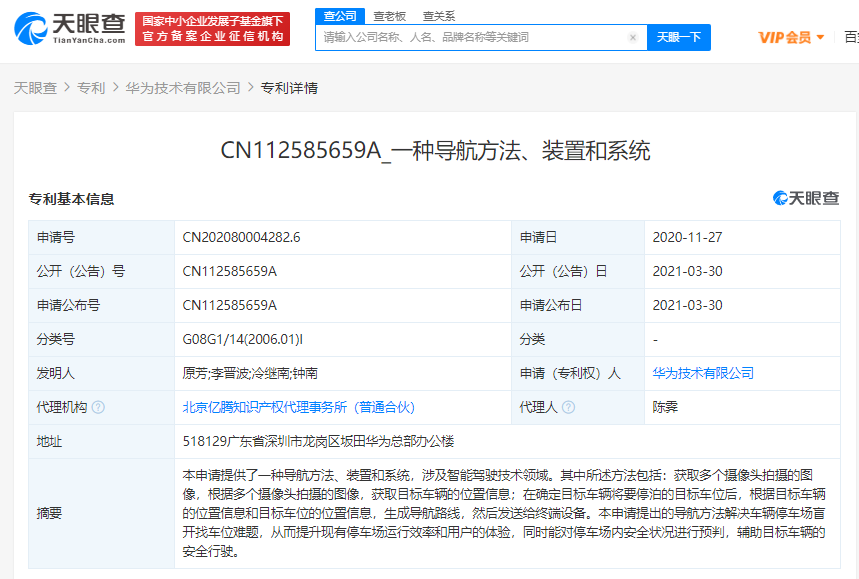Go to the 专利 breadcrumb link
The height and width of the screenshot is (579, 859).
pos(91,88)
